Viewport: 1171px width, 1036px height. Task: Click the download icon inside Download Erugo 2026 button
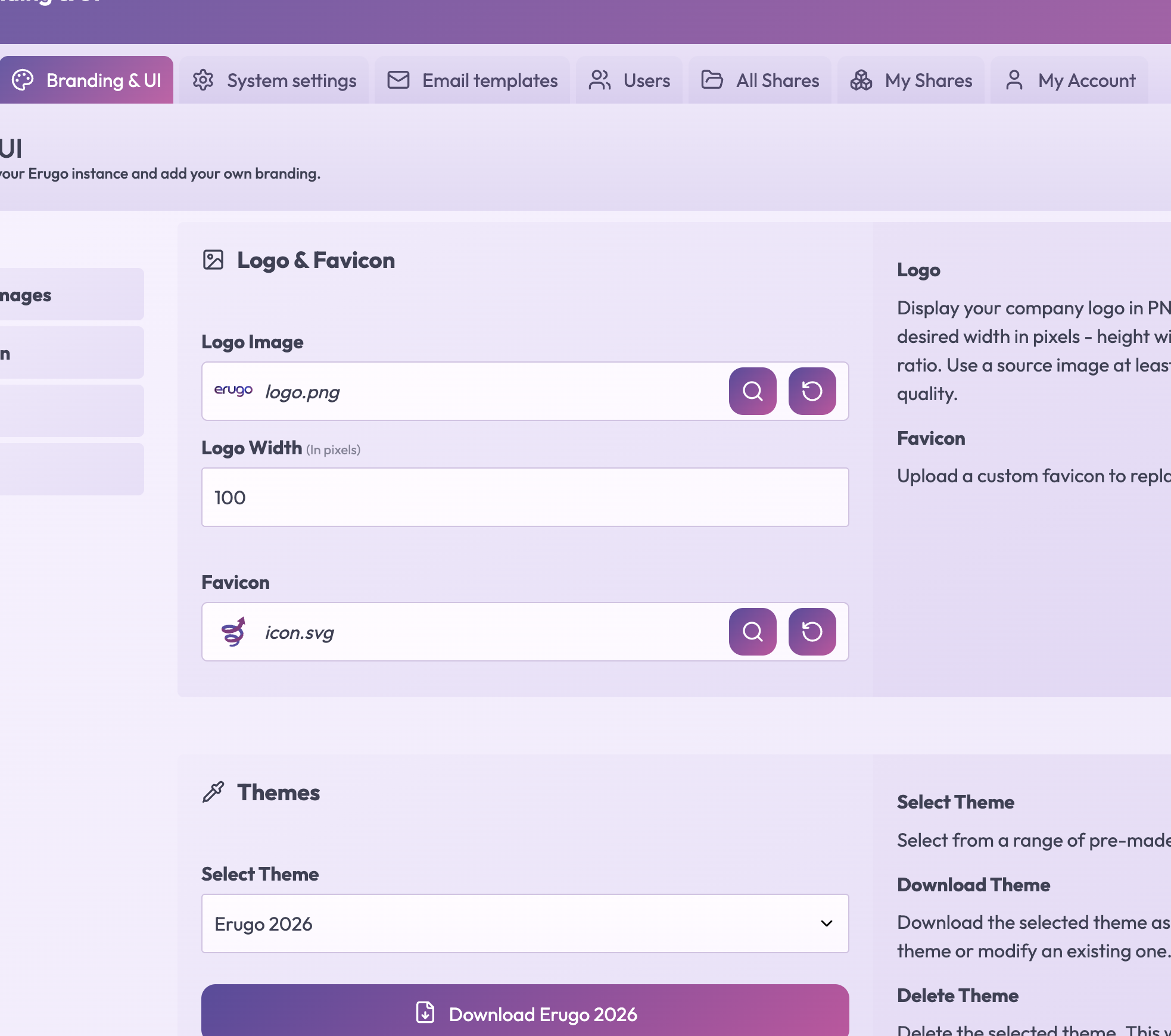424,1015
